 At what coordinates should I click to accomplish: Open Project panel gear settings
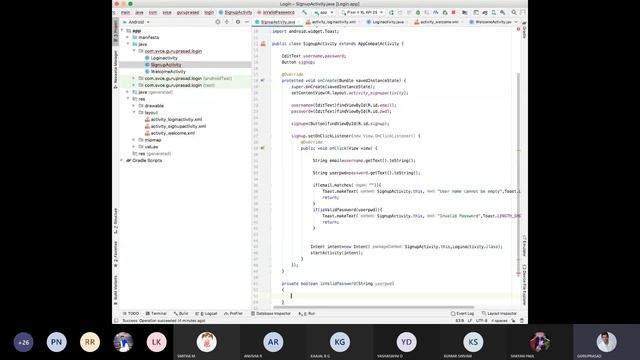click(238, 22)
